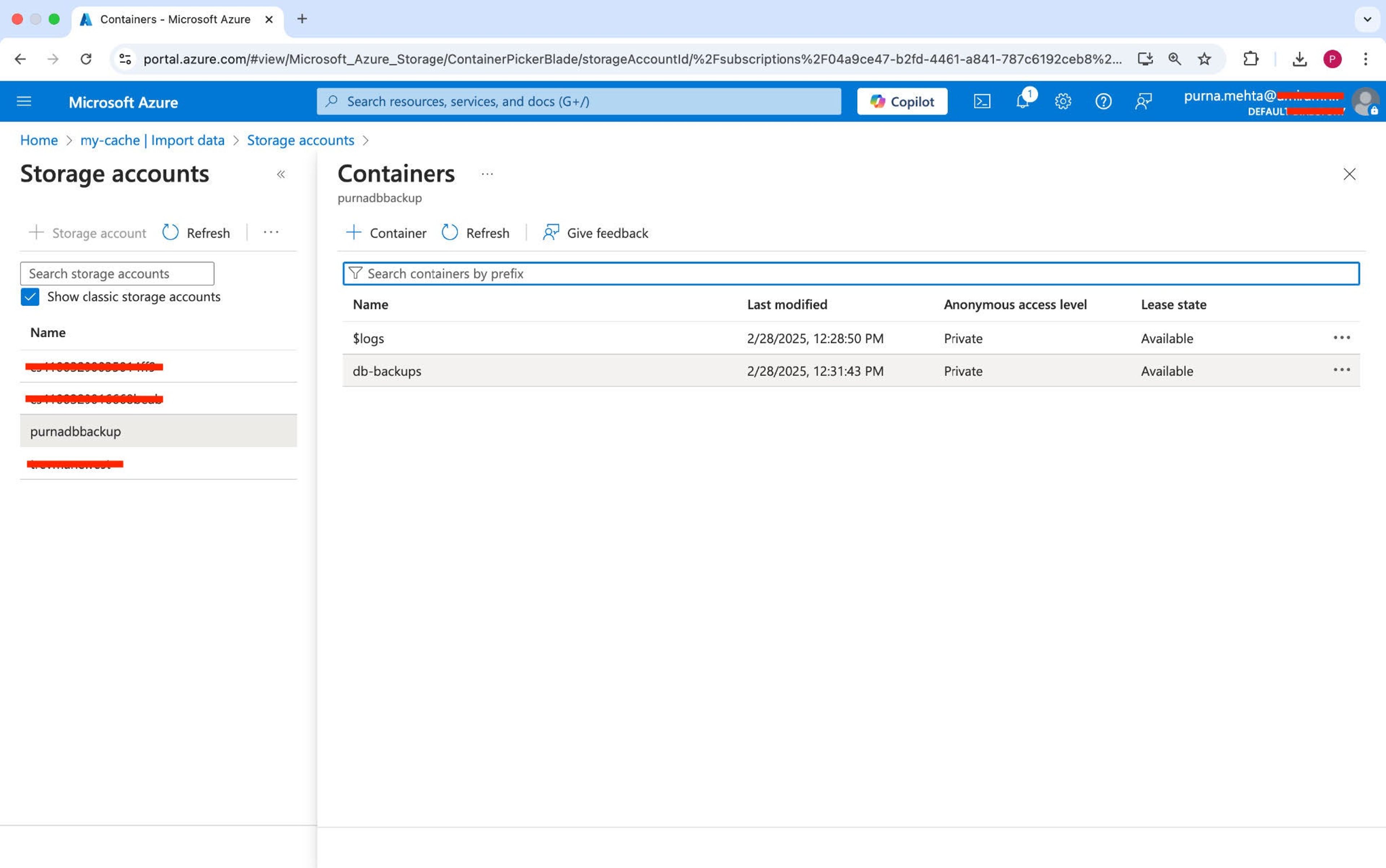1386x868 pixels.
Task: Open more options for db-backups row
Action: pos(1341,370)
